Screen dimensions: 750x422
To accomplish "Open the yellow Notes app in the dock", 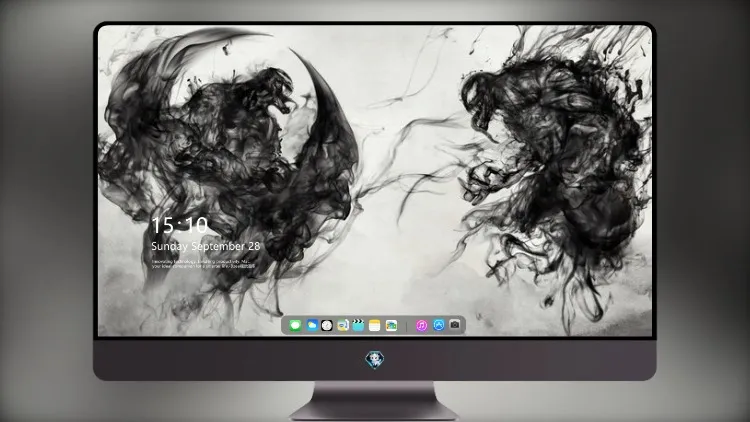I will pos(375,326).
